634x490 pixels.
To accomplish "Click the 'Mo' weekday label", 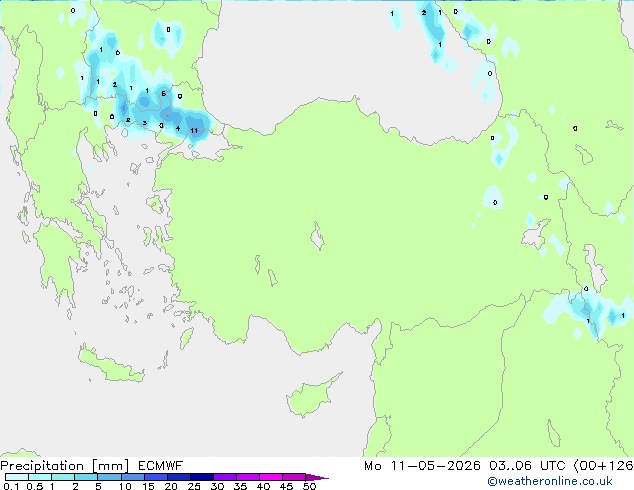I will coord(373,466).
